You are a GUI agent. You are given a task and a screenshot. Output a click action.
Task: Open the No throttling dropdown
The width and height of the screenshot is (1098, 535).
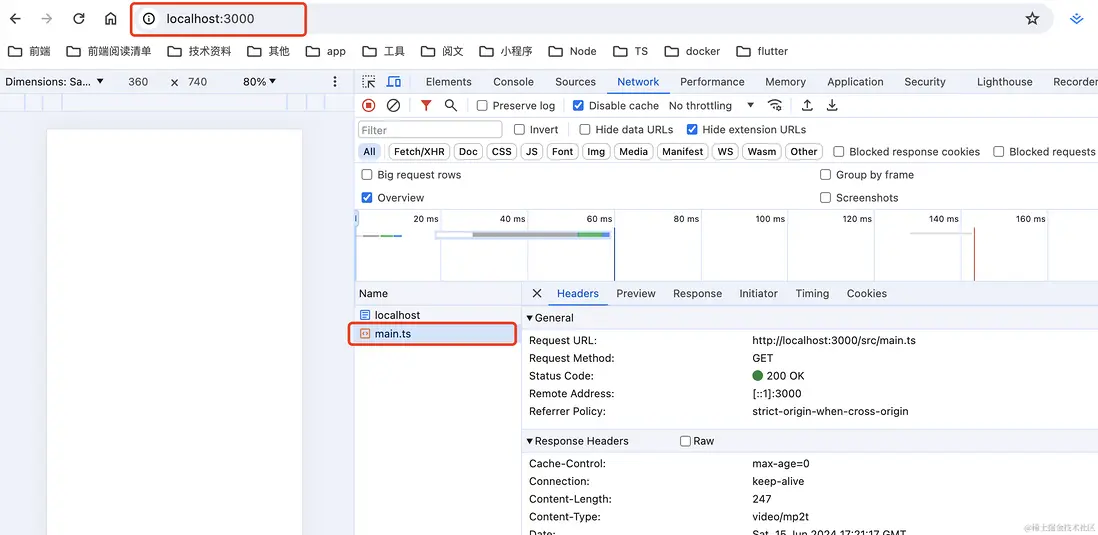tap(711, 106)
